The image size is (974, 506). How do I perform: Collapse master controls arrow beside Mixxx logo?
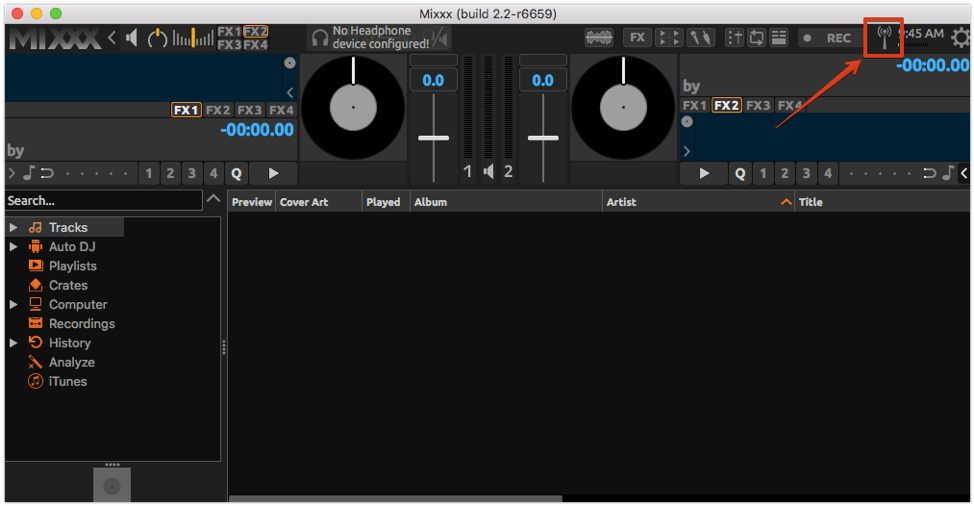(x=112, y=38)
